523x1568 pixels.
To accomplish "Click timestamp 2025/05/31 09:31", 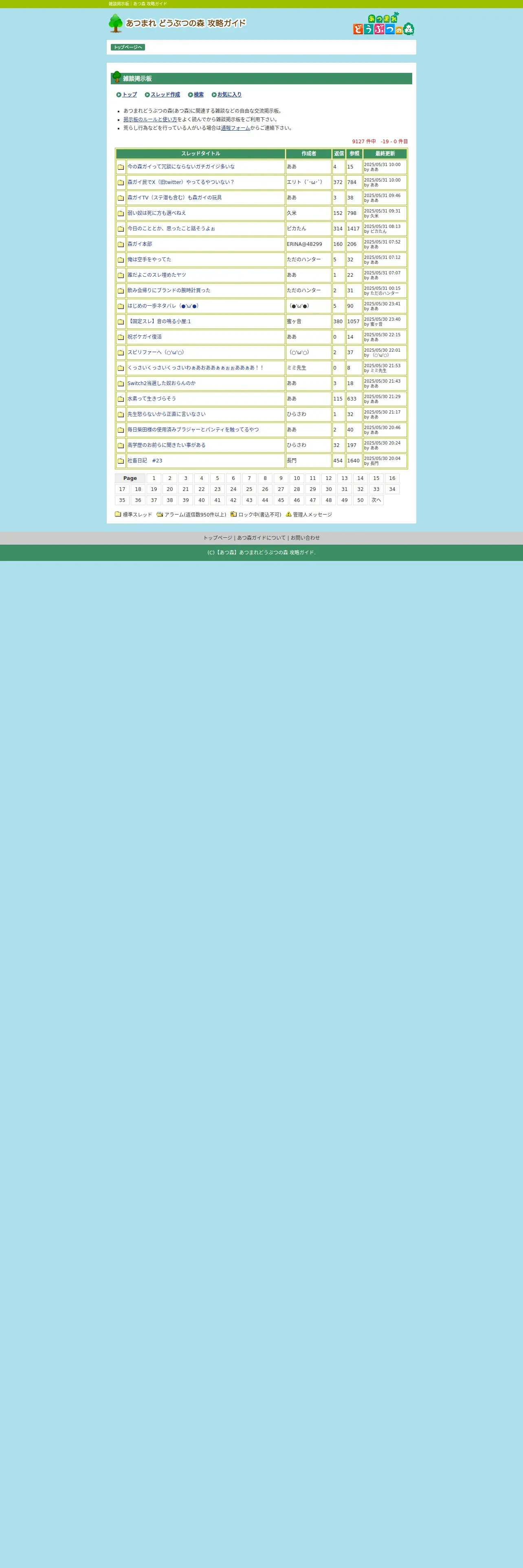I will (382, 211).
